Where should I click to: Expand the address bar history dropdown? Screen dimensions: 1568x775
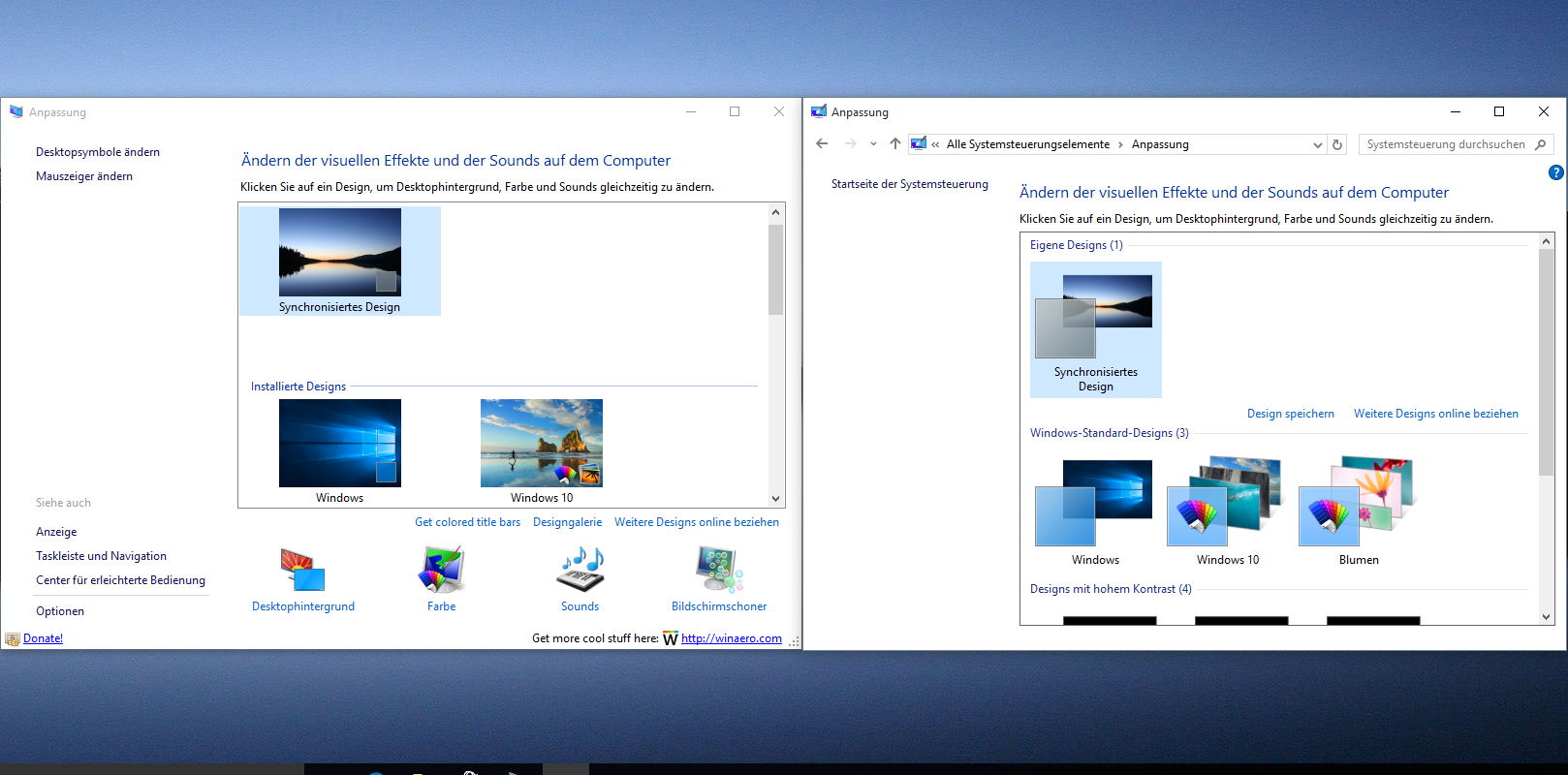[x=1317, y=144]
